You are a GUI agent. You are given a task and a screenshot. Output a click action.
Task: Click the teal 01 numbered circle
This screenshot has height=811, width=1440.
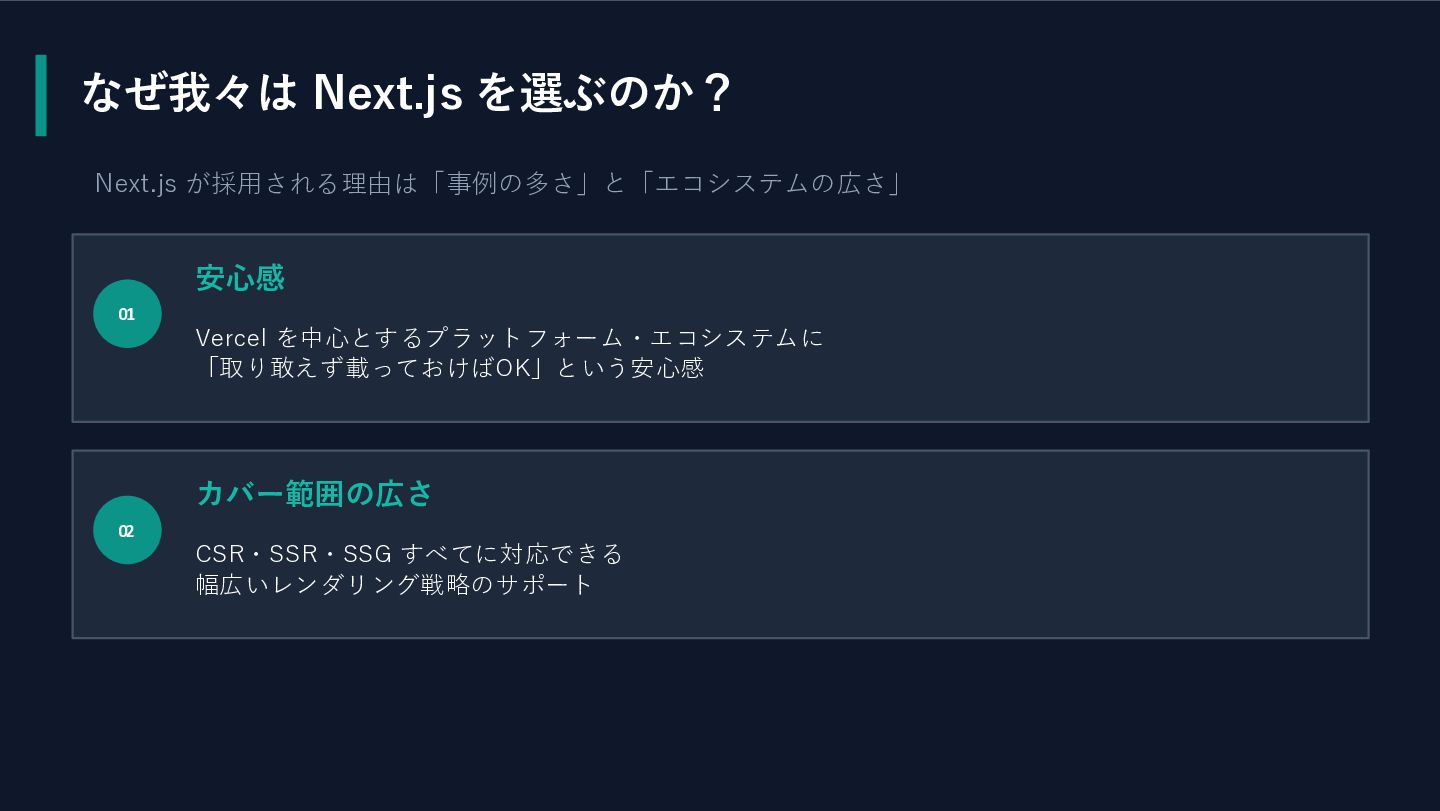point(127,314)
